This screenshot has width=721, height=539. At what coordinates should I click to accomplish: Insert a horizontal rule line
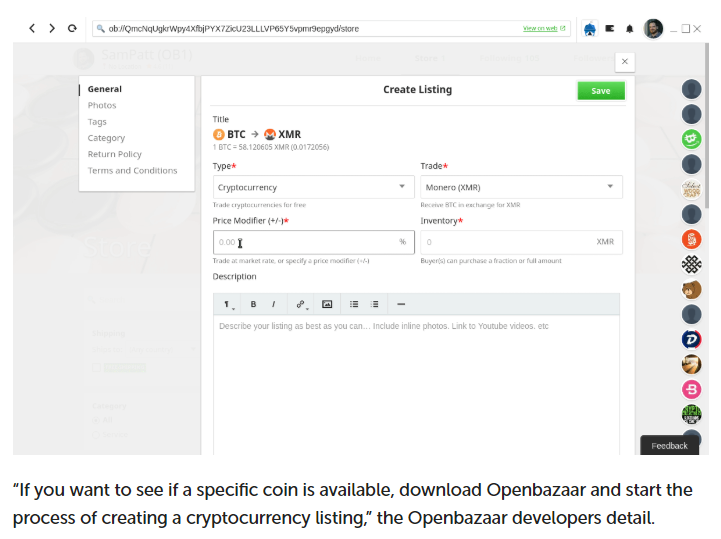401,304
